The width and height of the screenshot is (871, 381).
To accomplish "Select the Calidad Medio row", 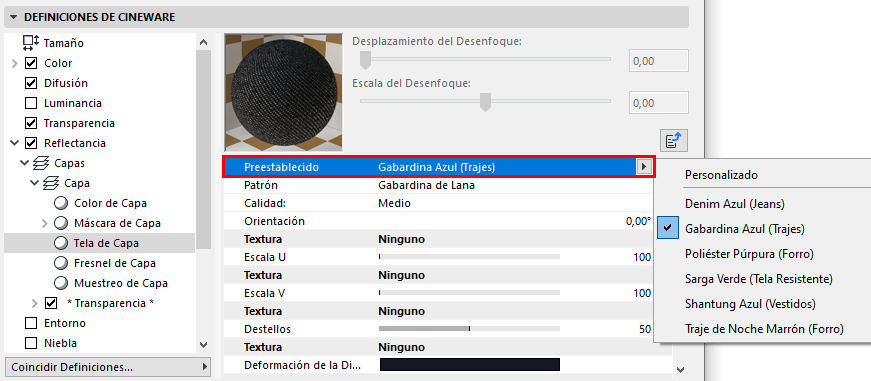I will [439, 203].
